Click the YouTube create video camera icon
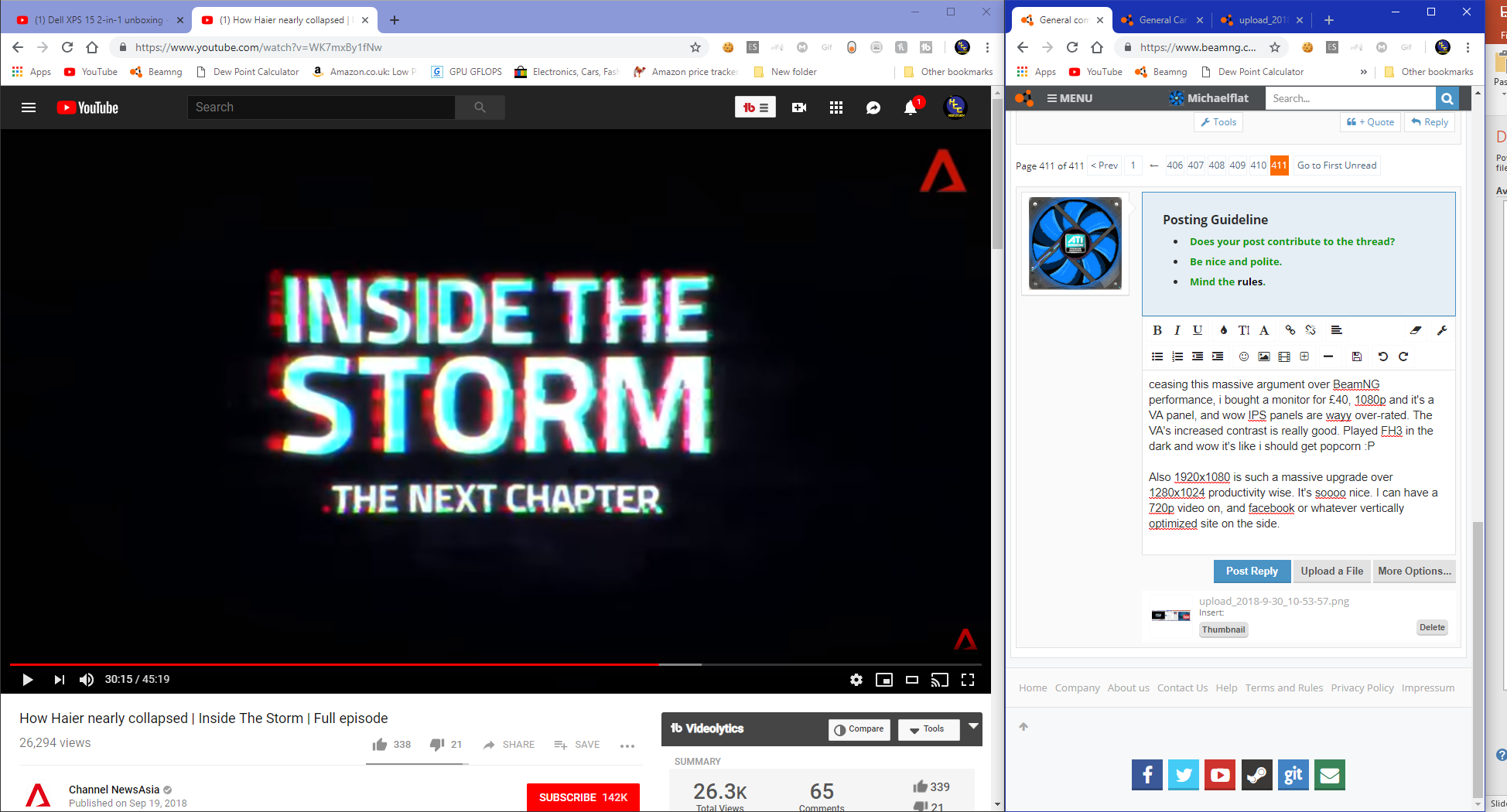 pos(799,107)
